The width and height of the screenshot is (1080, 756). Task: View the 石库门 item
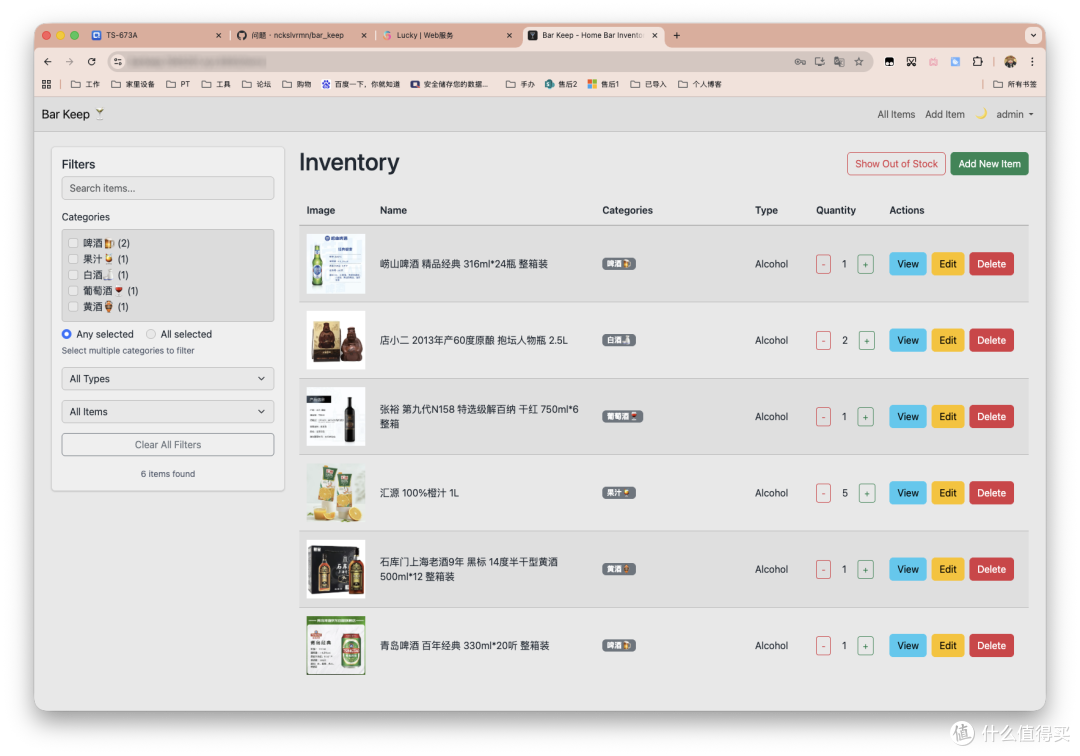tap(908, 569)
